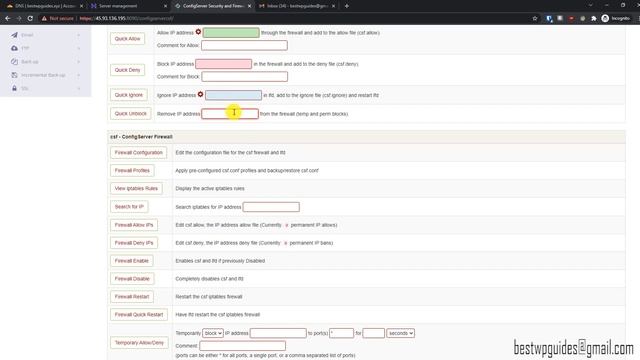Viewport: 640px width, 360px height.
Task: Click the gear icon next to Ignore IP address
Action: point(200,94)
